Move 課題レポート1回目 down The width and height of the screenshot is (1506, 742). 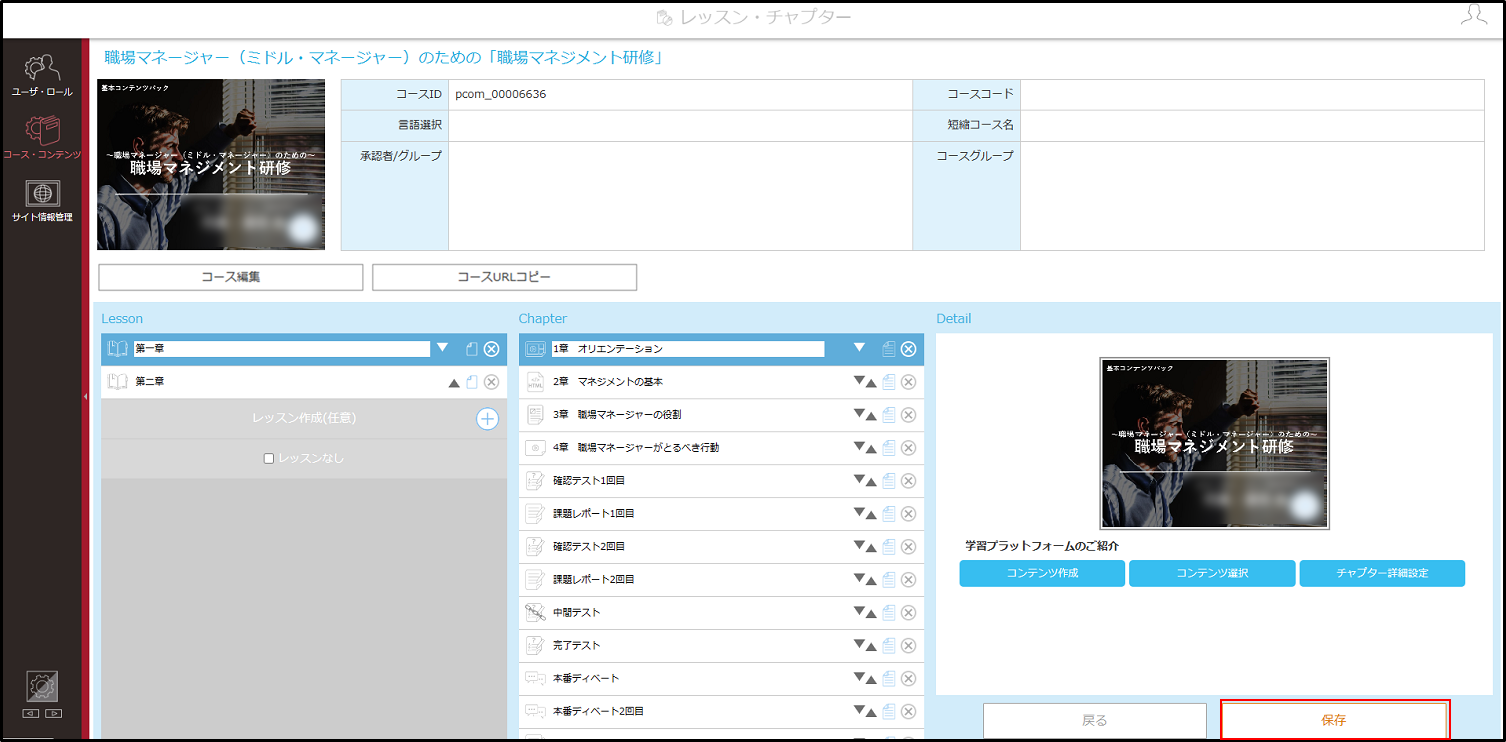859,513
